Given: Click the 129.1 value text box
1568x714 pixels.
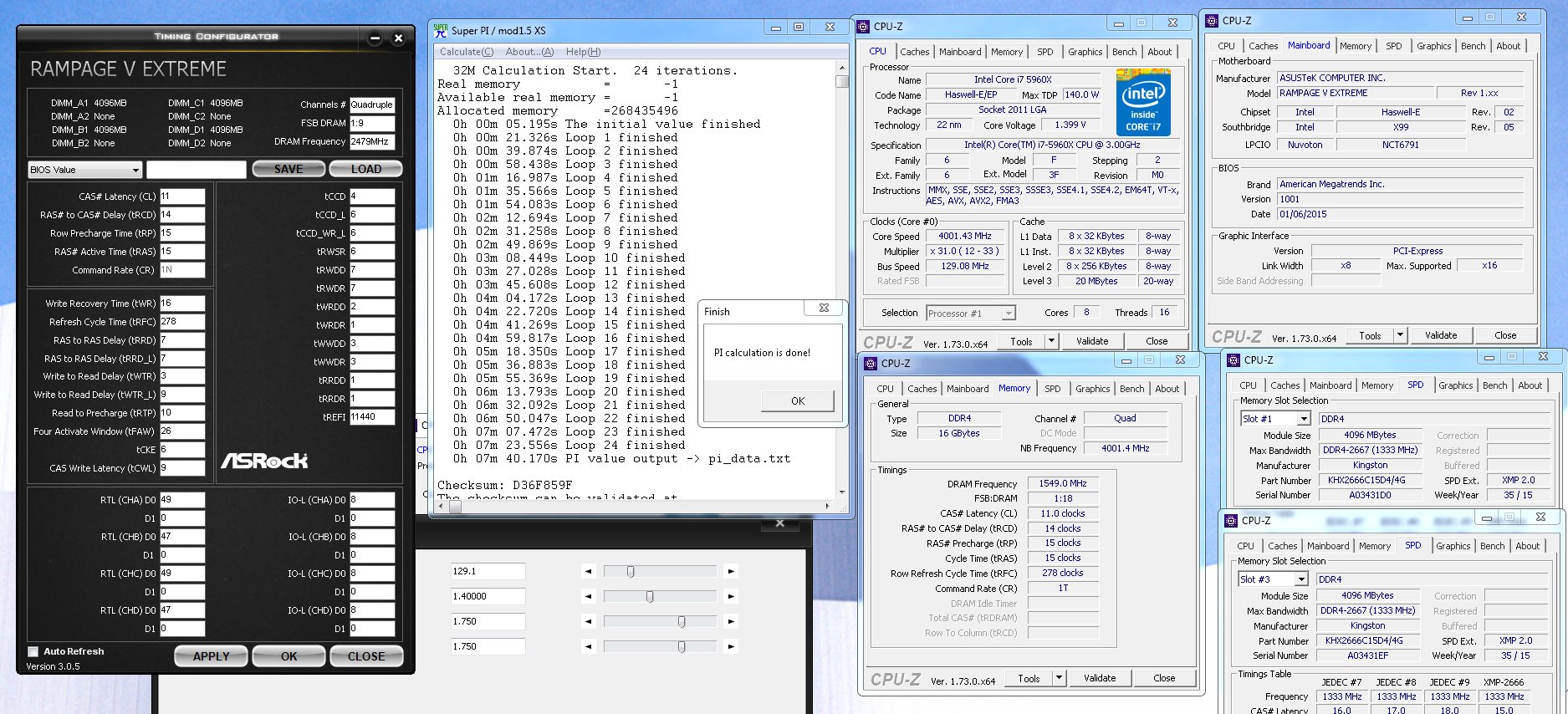Looking at the screenshot, I should tap(488, 572).
